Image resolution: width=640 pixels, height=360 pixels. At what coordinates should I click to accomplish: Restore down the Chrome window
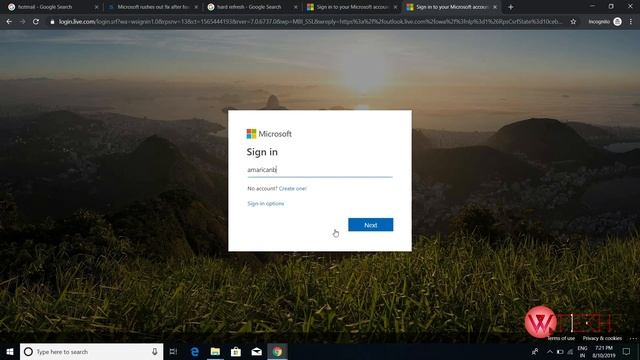[611, 6]
